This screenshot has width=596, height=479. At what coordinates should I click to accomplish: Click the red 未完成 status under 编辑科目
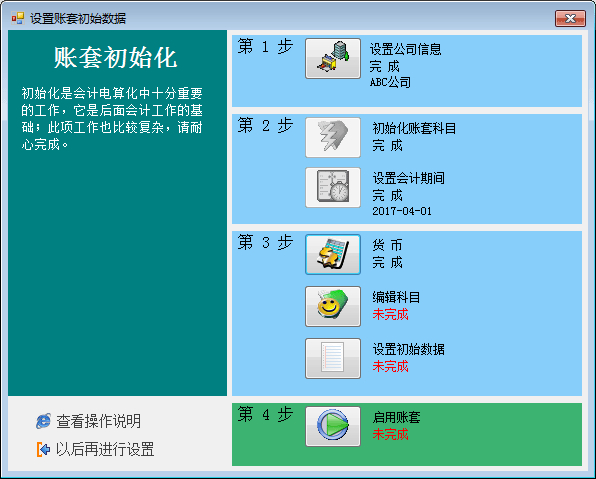[390, 314]
